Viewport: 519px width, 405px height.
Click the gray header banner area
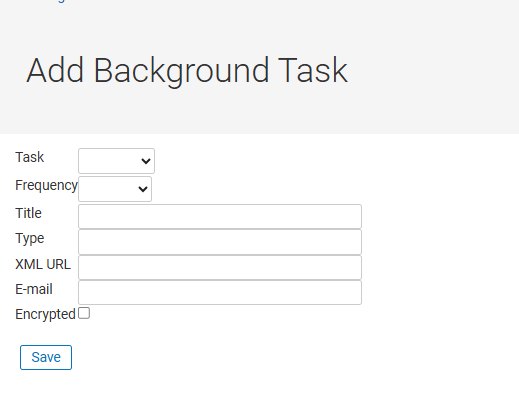tap(259, 67)
